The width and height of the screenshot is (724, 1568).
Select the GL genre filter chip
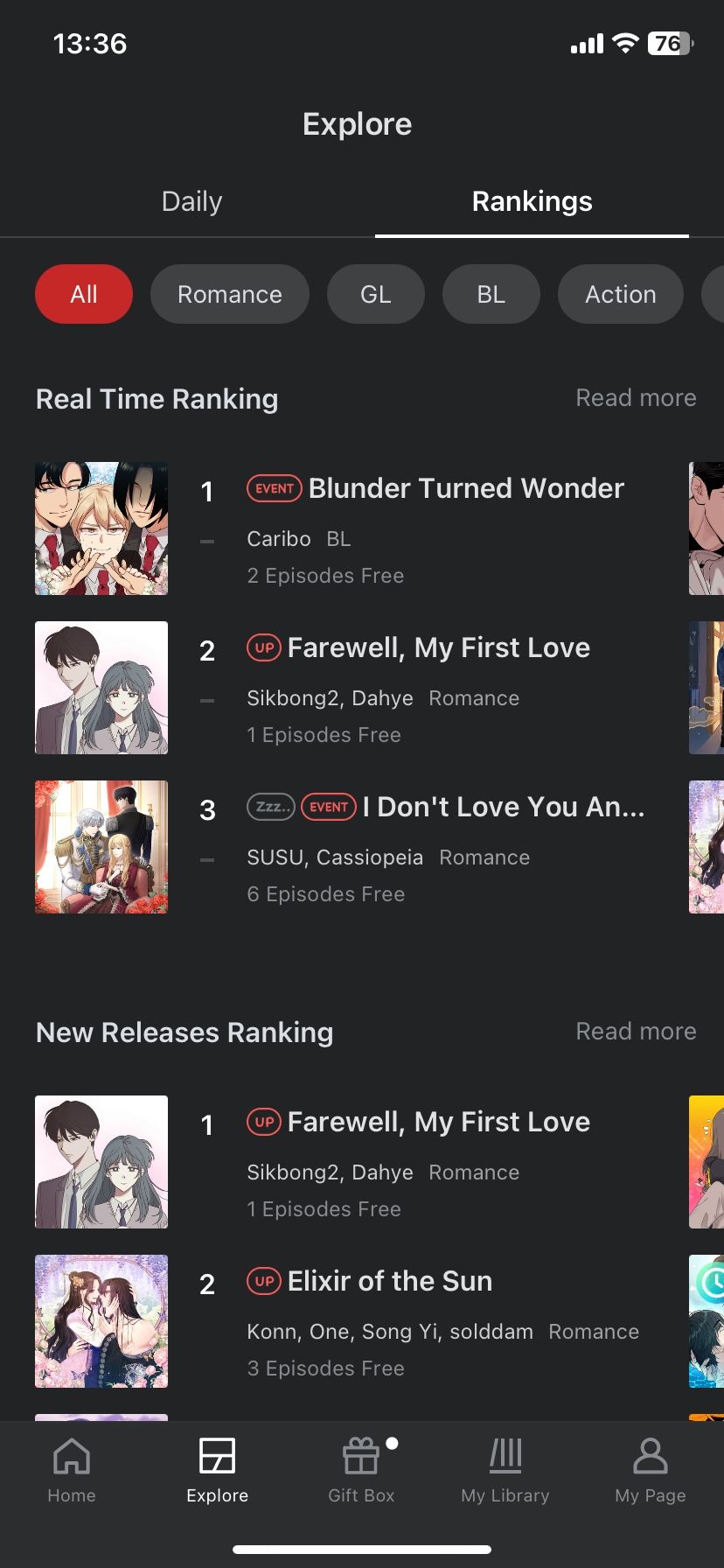(x=376, y=294)
